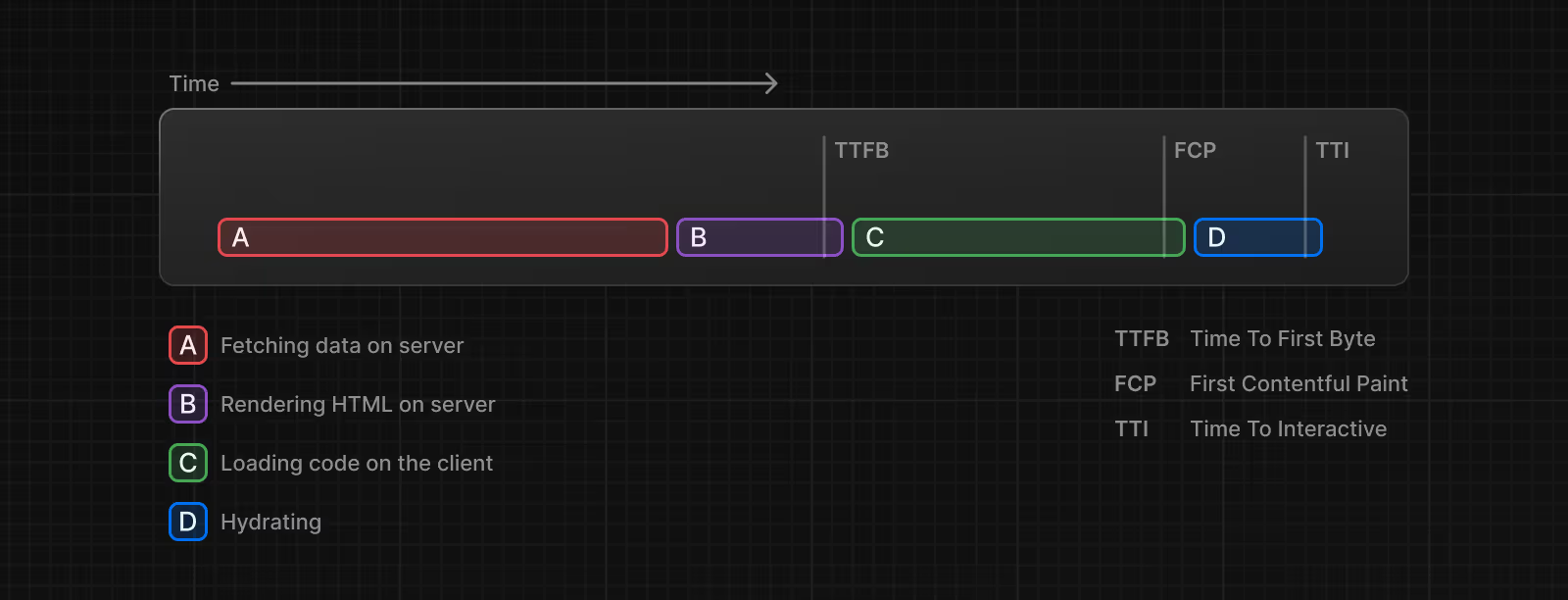Select the blue D bar in the timeline
1568x600 pixels.
[1257, 237]
